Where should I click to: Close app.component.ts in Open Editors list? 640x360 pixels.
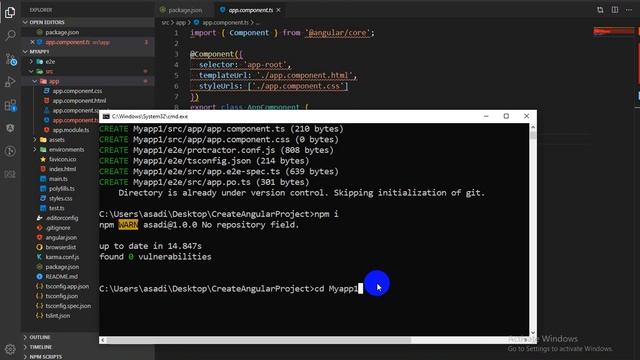pos(32,42)
